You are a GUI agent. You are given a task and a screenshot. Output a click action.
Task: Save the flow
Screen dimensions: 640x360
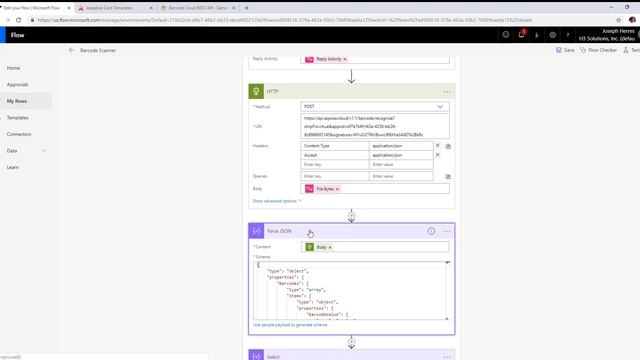point(565,50)
